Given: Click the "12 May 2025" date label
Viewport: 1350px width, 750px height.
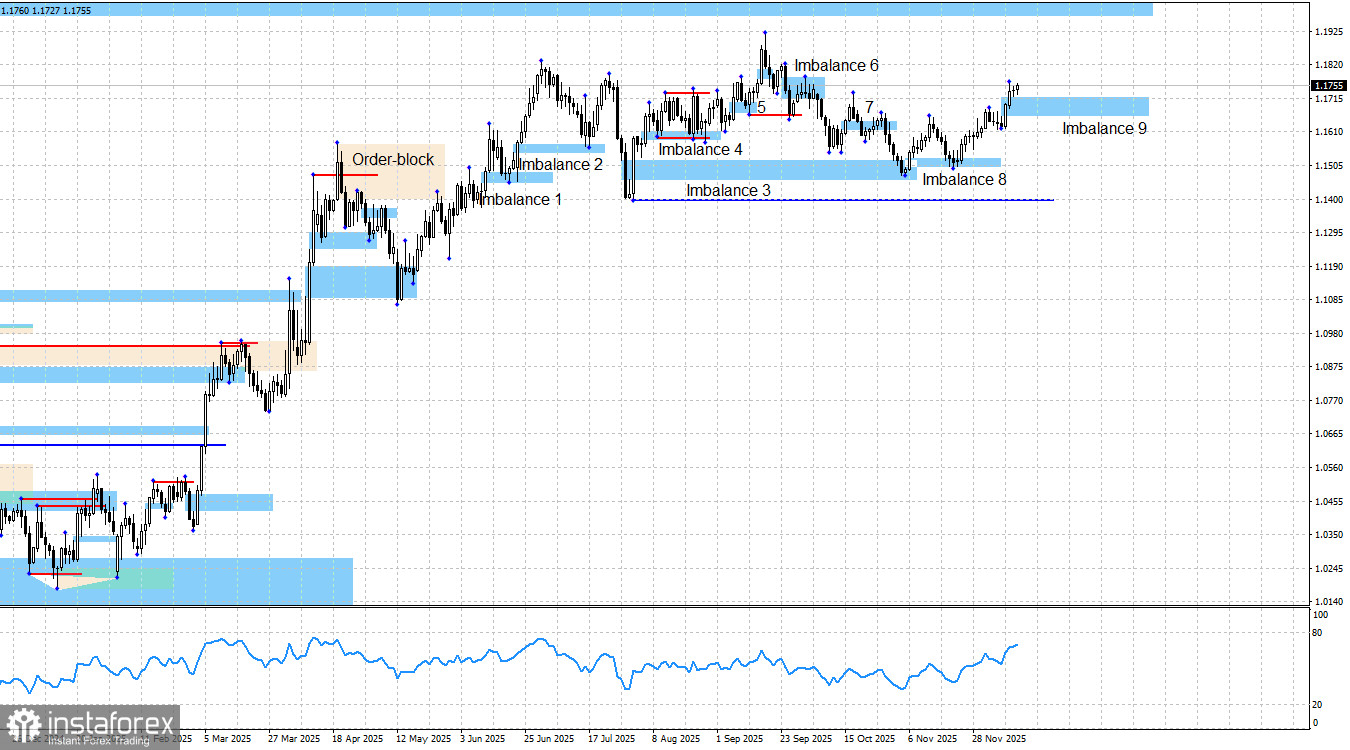Looking at the screenshot, I should 422,739.
